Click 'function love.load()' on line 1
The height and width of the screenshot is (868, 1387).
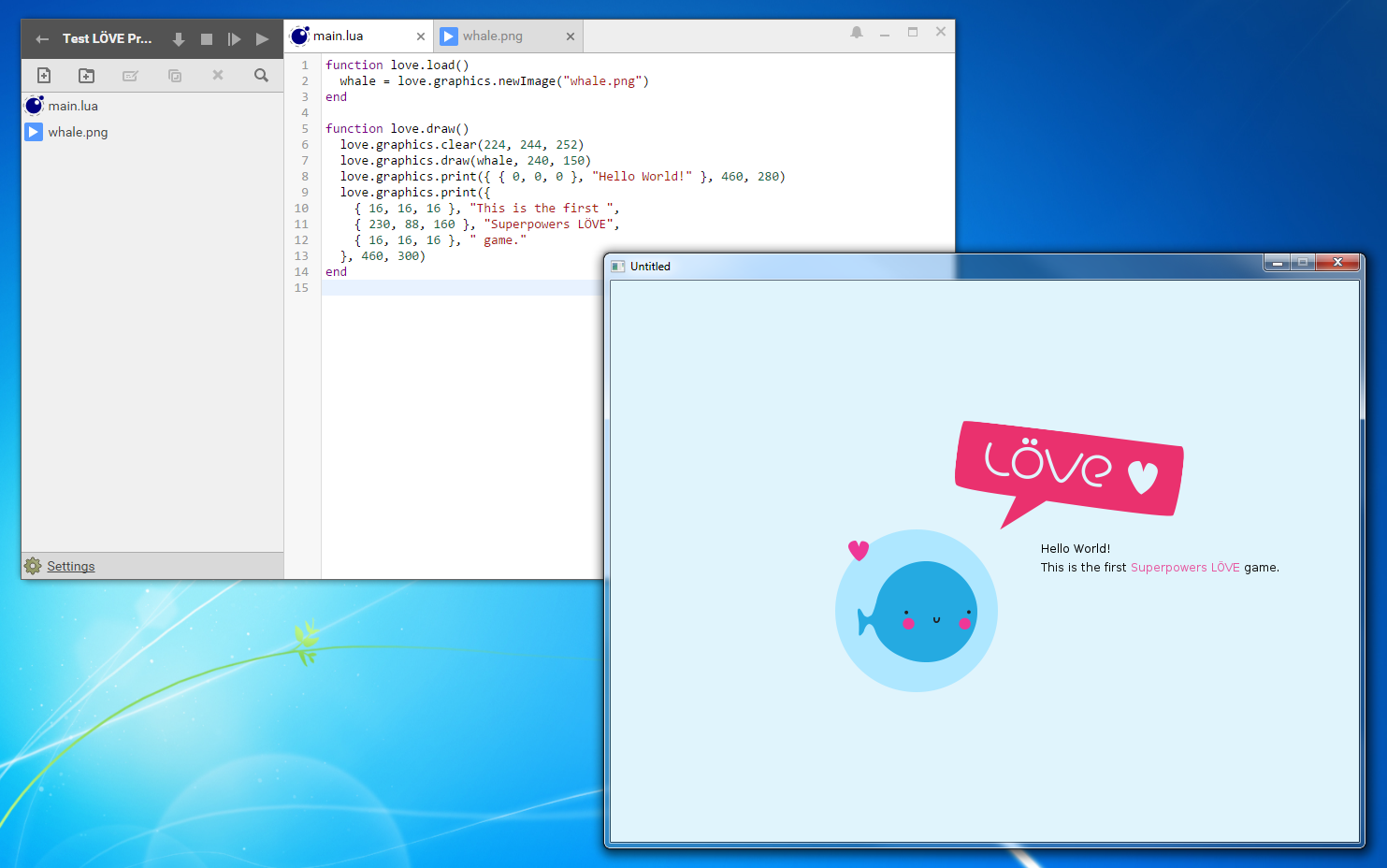397,65
